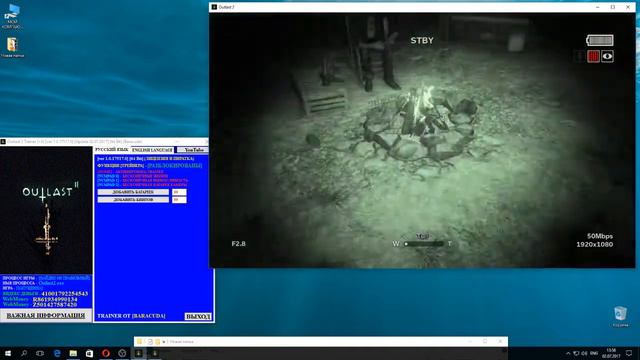The width and height of the screenshot is (640, 360).
Task: Maximize the Outlast 2 game window
Action: coord(613,7)
